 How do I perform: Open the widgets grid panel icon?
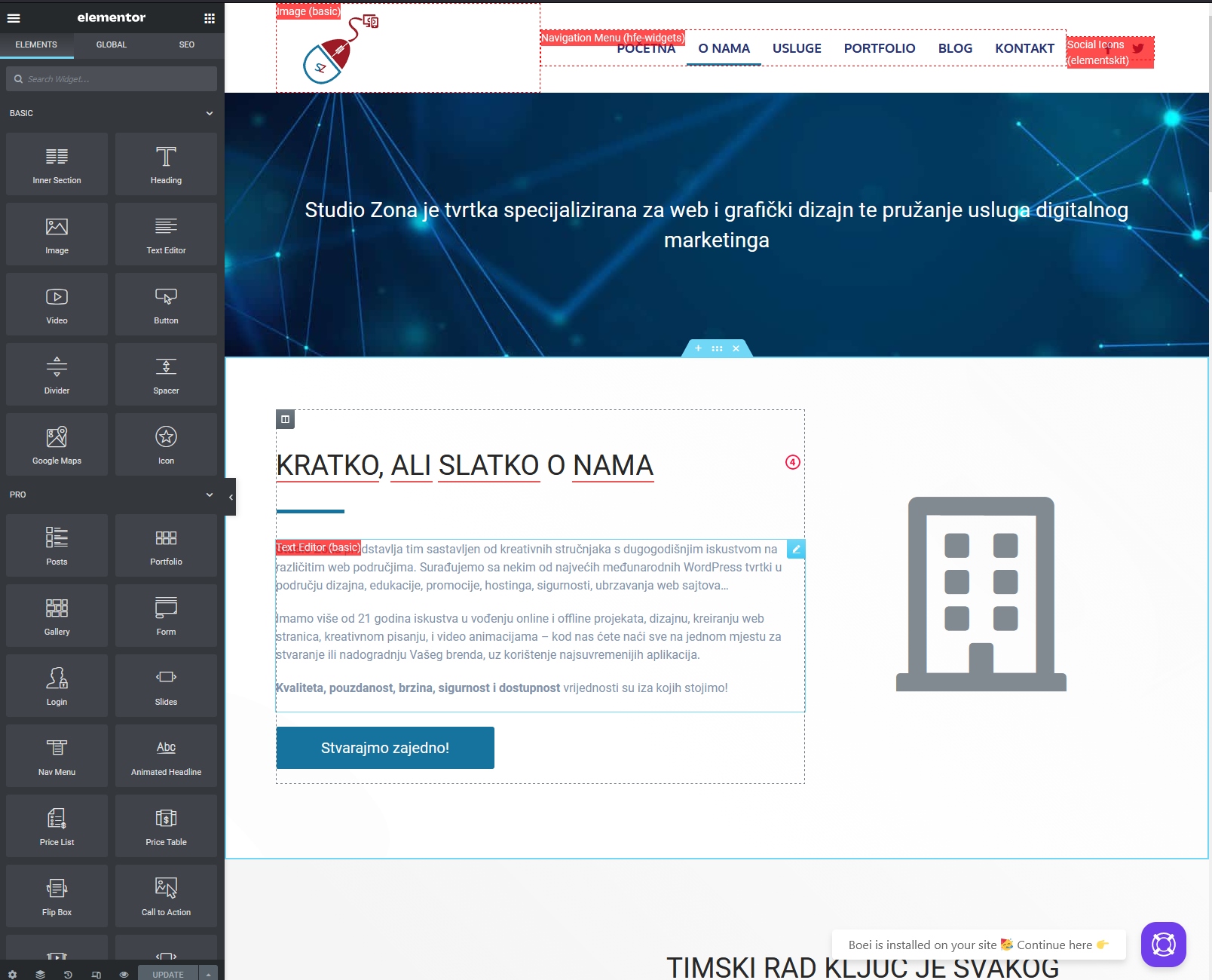(210, 18)
